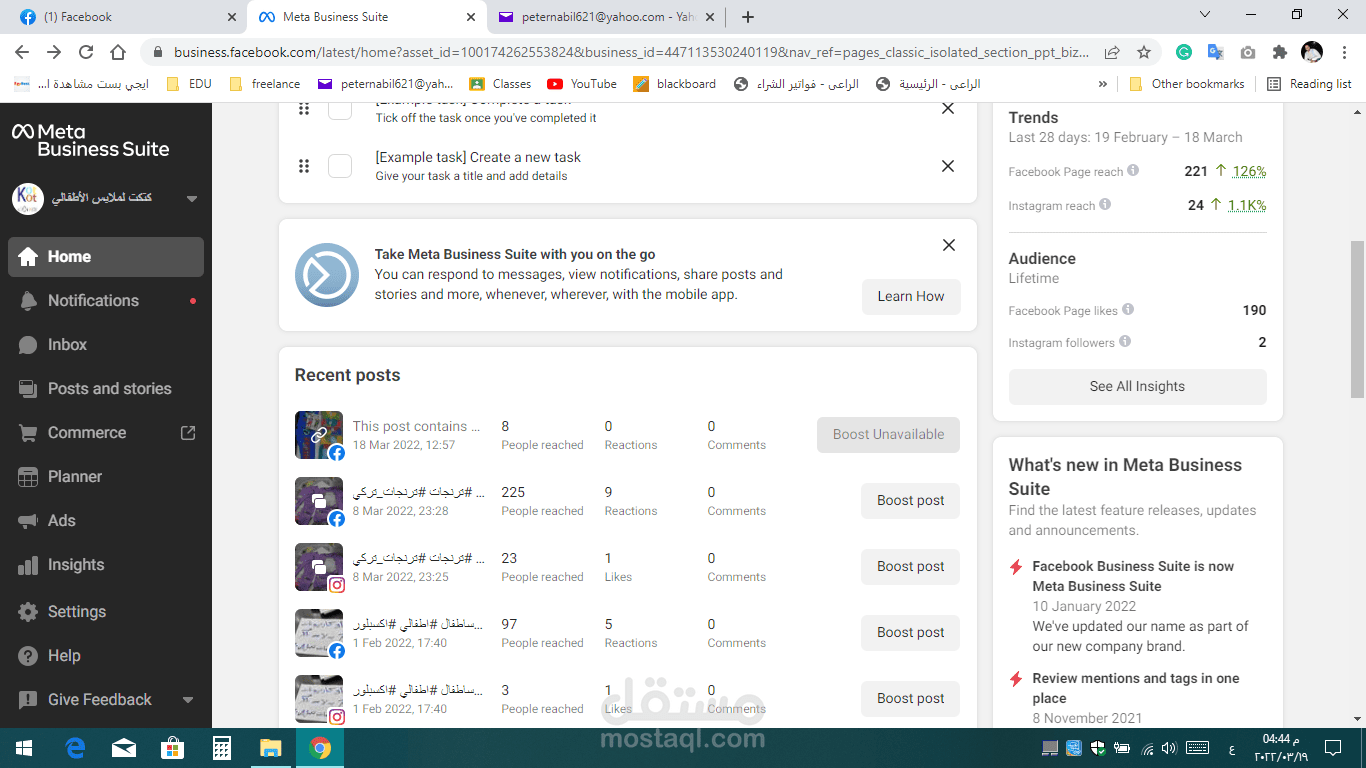Dismiss the Create a new task example
This screenshot has width=1366, height=768.
(x=948, y=166)
